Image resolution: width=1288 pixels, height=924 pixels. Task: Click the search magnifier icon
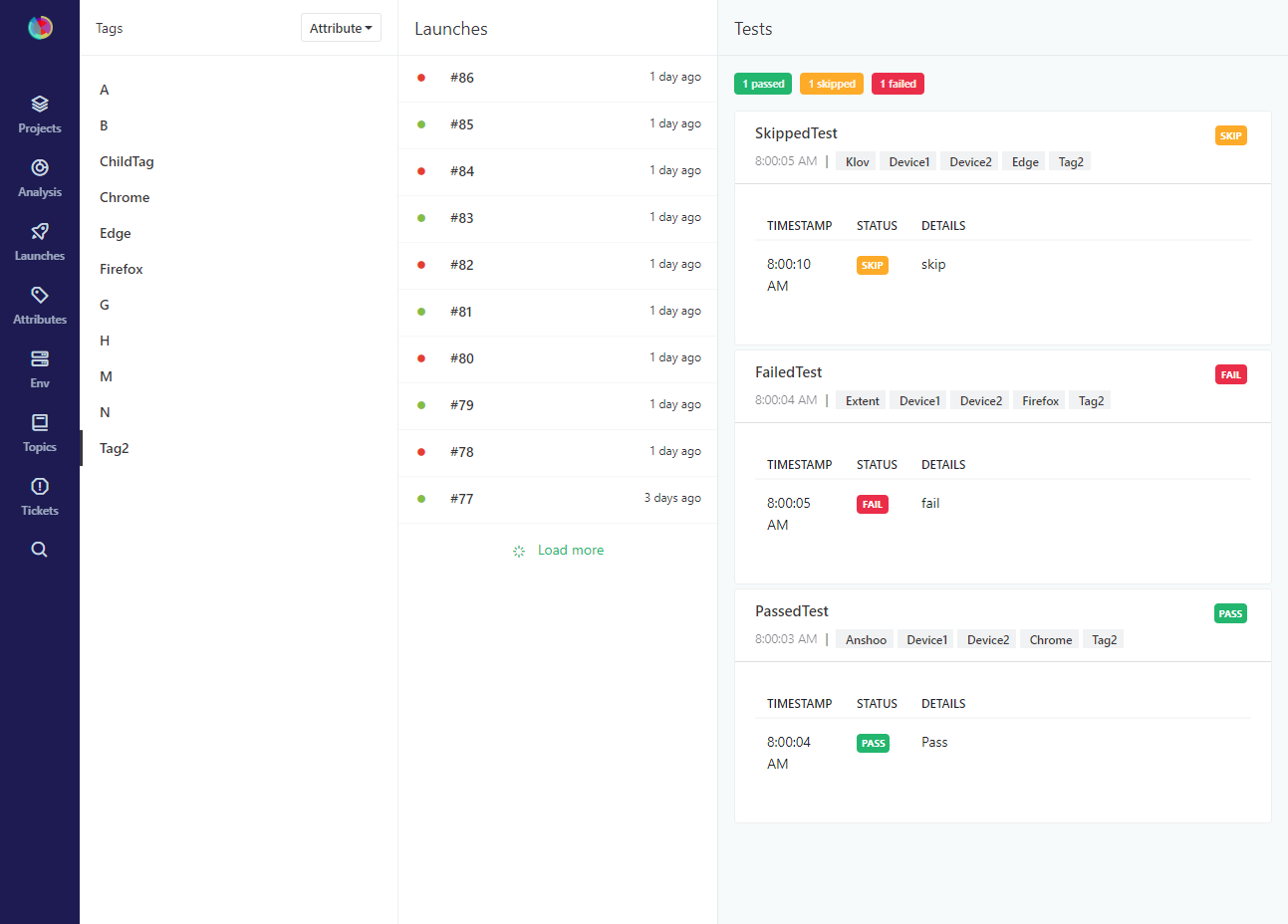[40, 550]
